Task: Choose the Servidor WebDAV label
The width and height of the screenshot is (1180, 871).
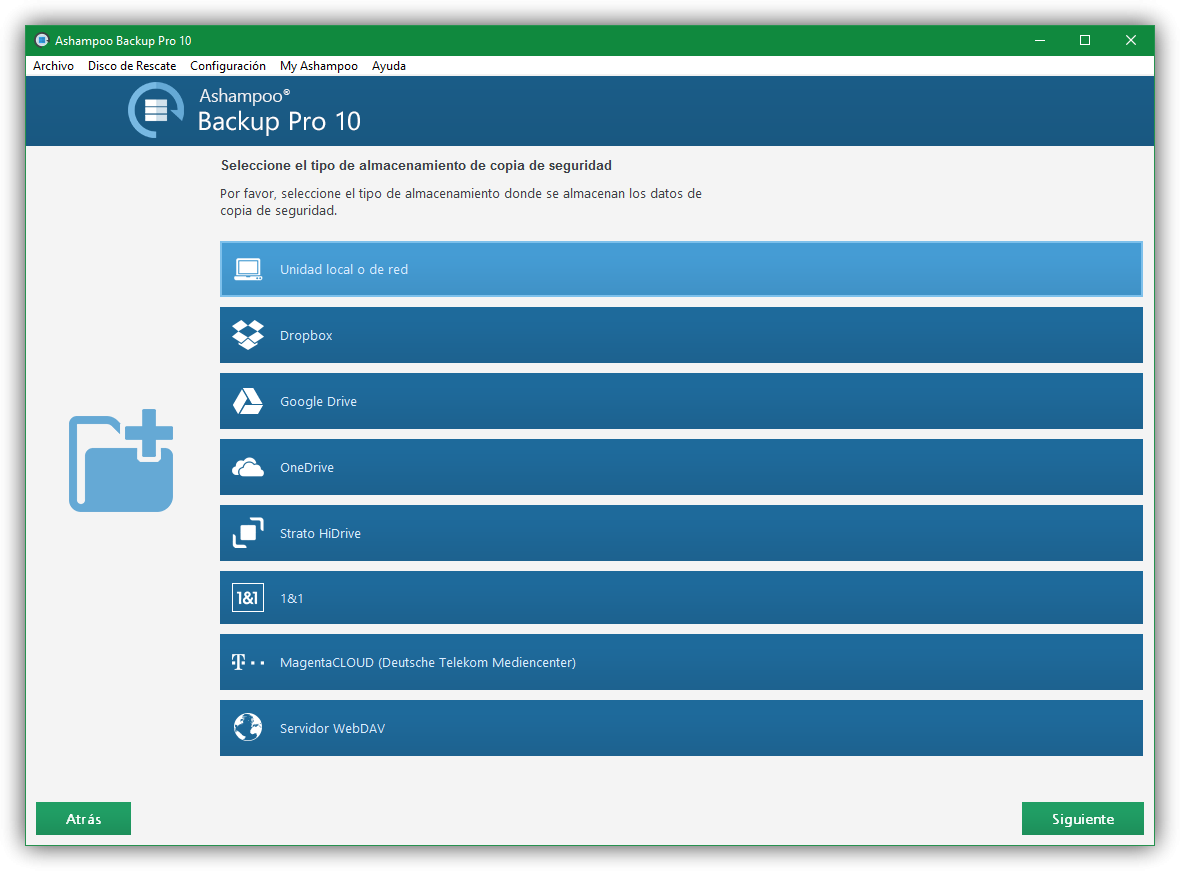Action: click(x=332, y=729)
